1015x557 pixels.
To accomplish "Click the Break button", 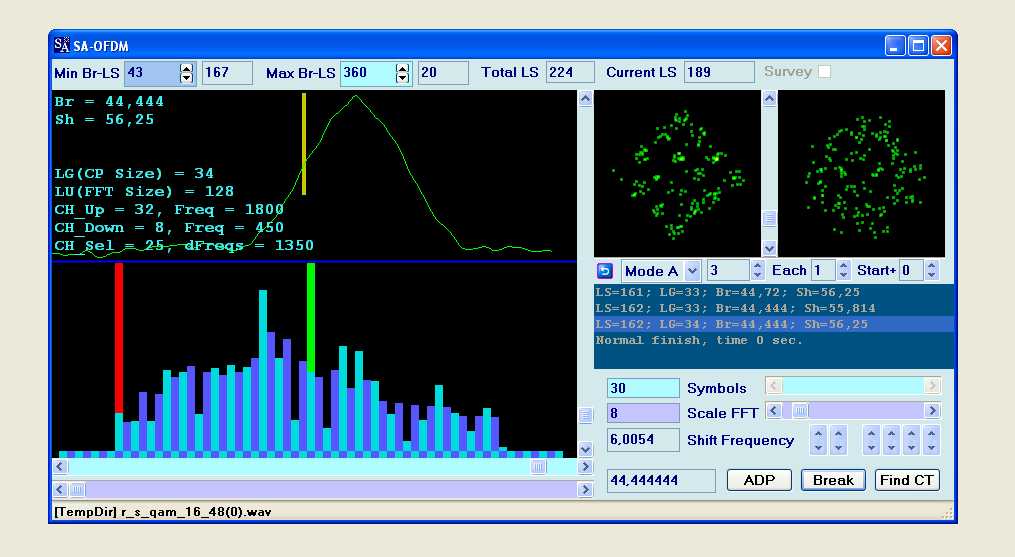I will [833, 480].
